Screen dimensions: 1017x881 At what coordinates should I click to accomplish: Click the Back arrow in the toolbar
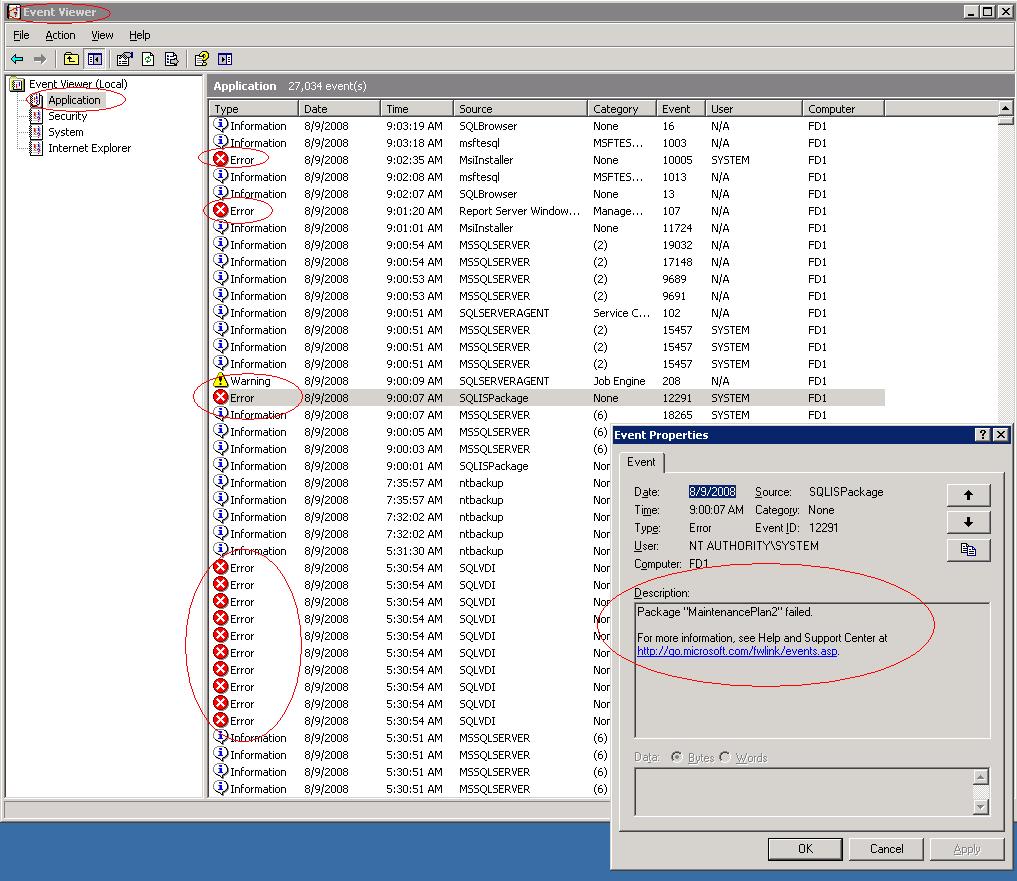(x=17, y=59)
